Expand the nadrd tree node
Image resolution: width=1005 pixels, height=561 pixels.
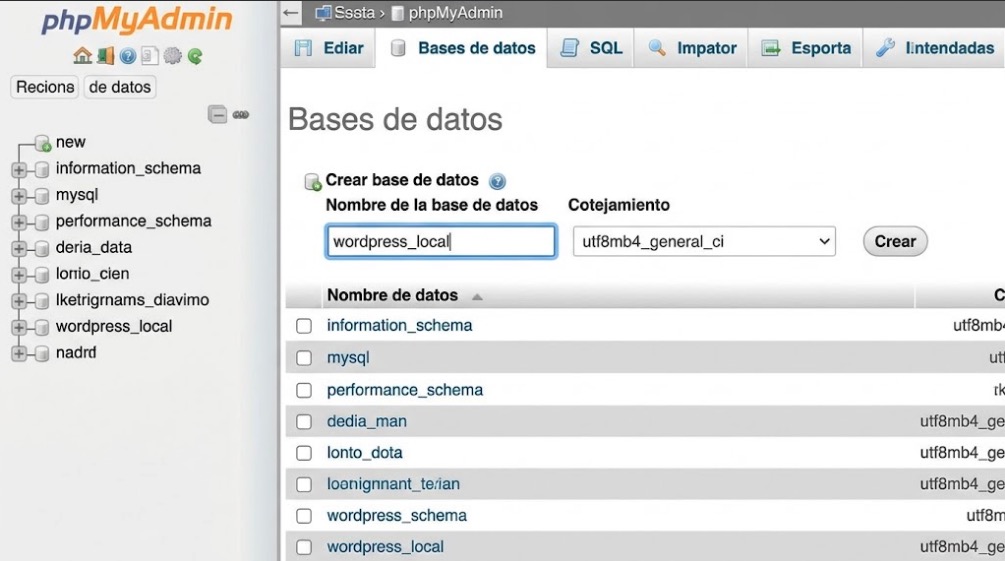tap(19, 354)
